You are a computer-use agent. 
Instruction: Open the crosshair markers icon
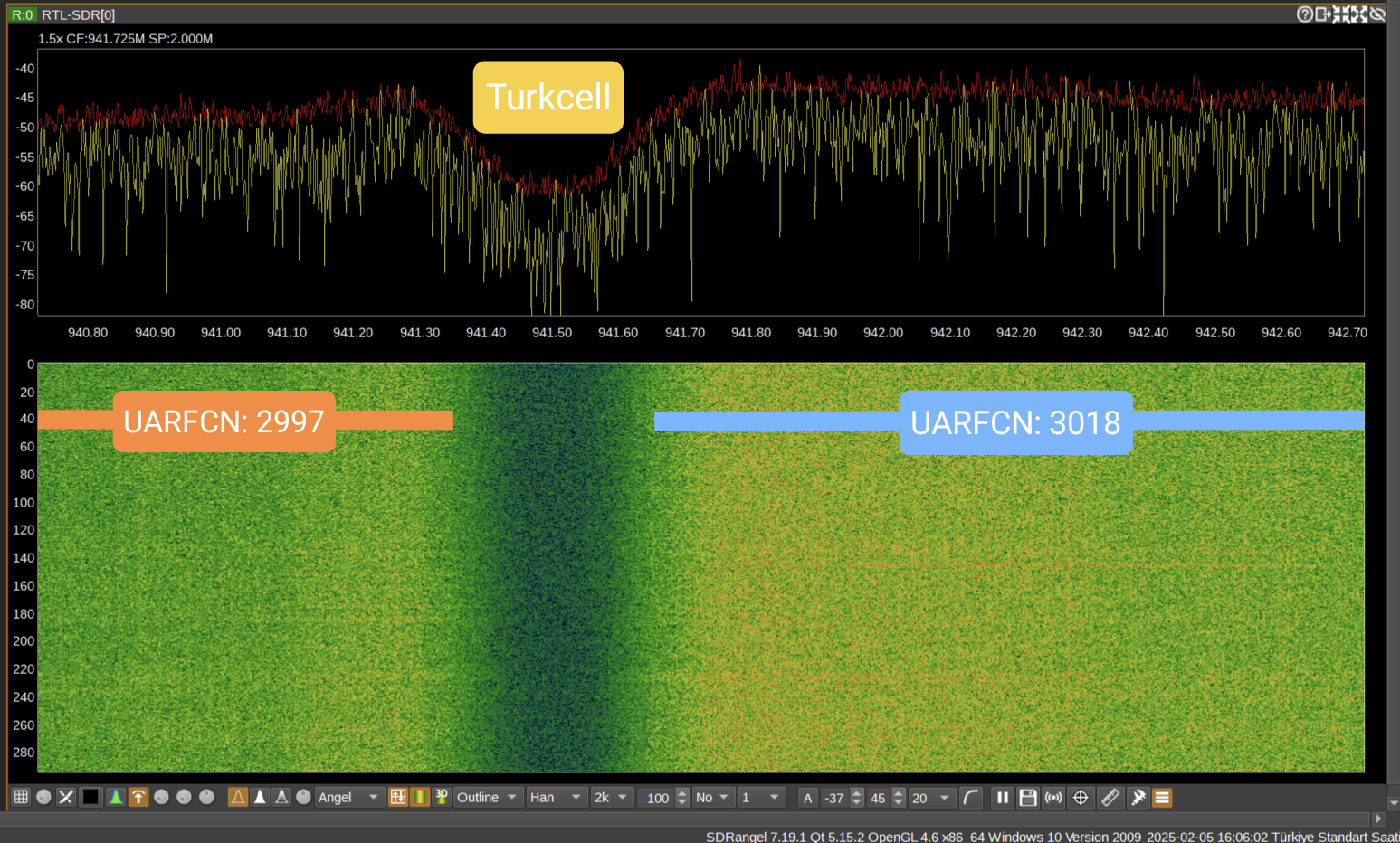[x=1081, y=797]
